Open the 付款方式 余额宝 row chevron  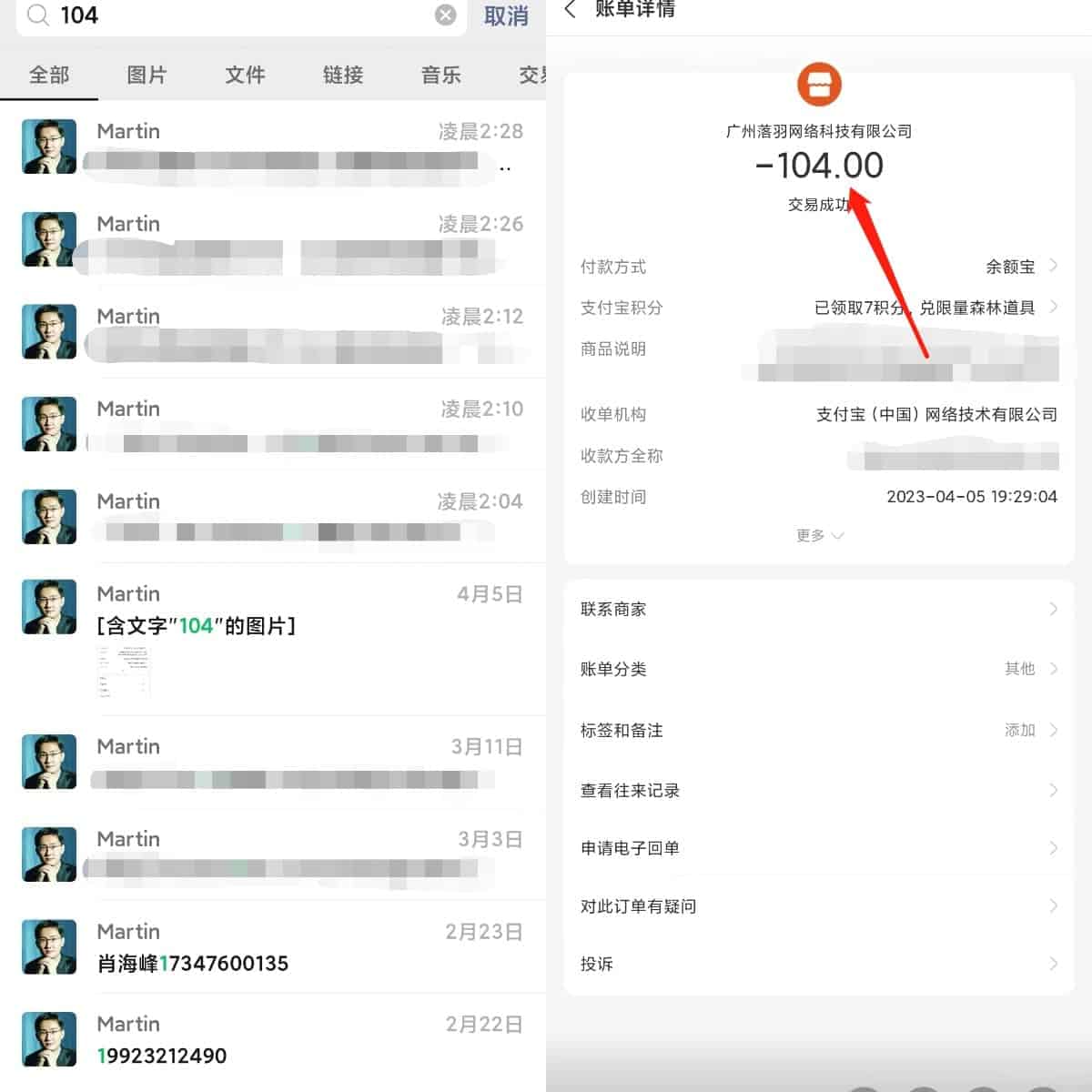tap(1053, 266)
